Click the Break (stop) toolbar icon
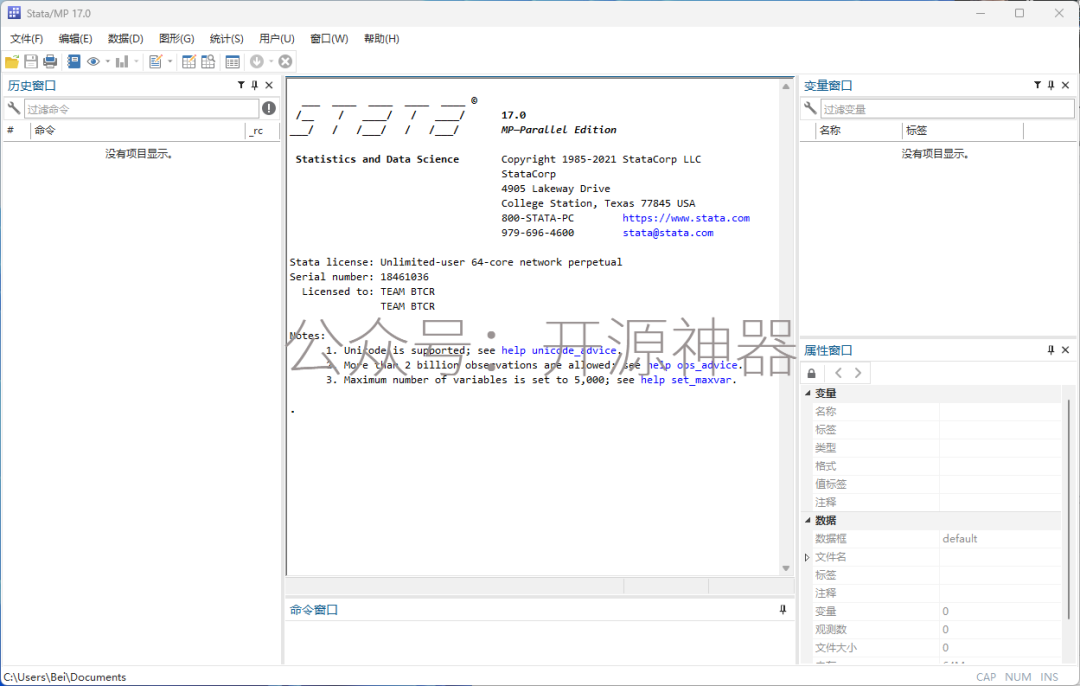 [285, 62]
